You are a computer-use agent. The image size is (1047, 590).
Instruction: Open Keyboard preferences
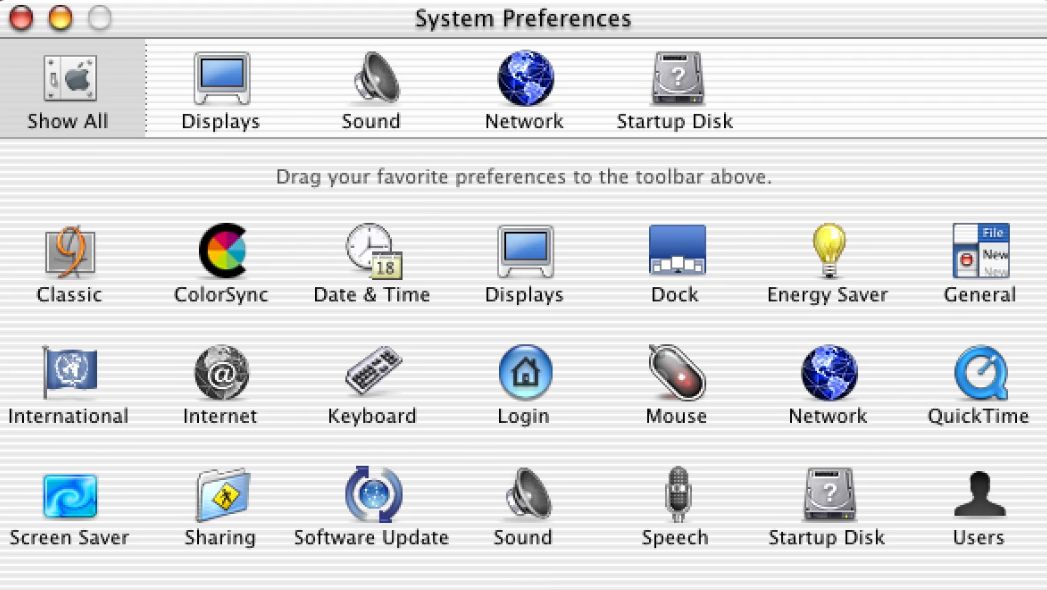pyautogui.click(x=373, y=371)
